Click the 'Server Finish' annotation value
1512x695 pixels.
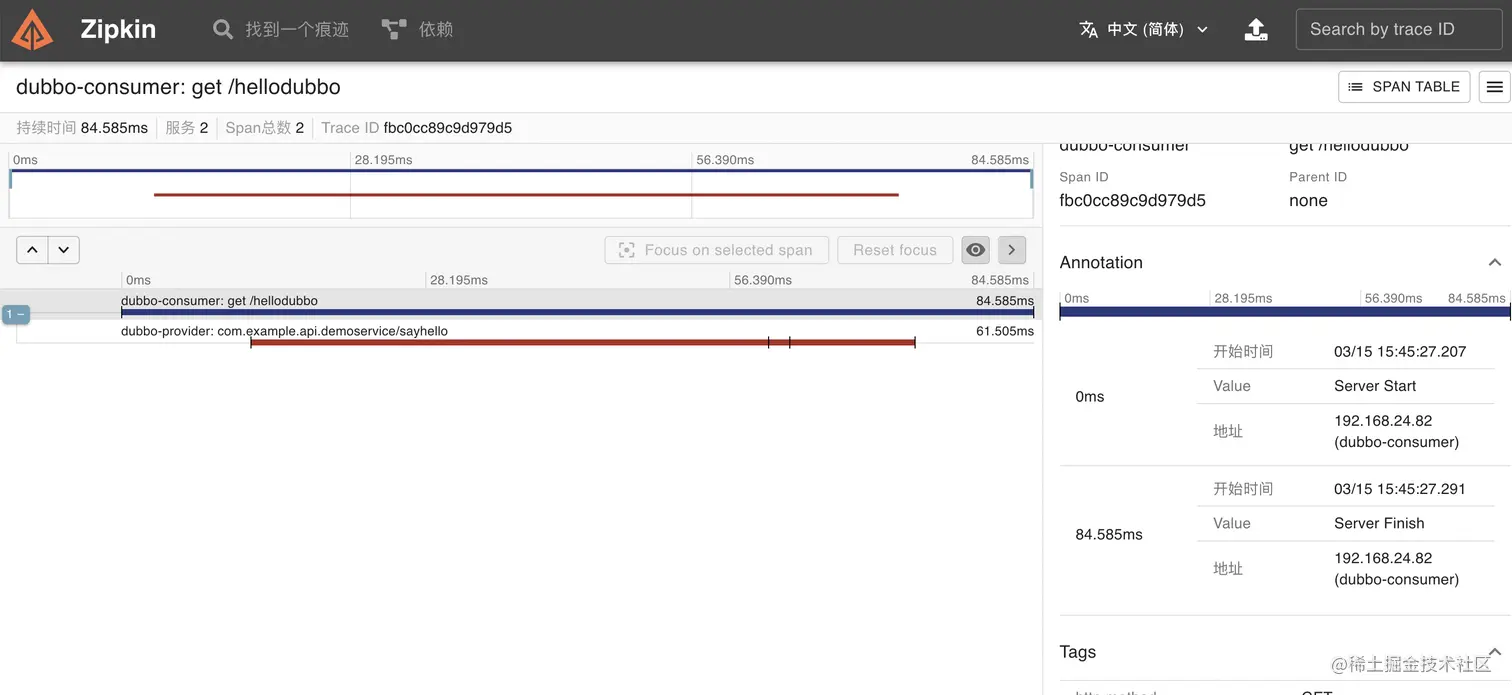coord(1379,523)
